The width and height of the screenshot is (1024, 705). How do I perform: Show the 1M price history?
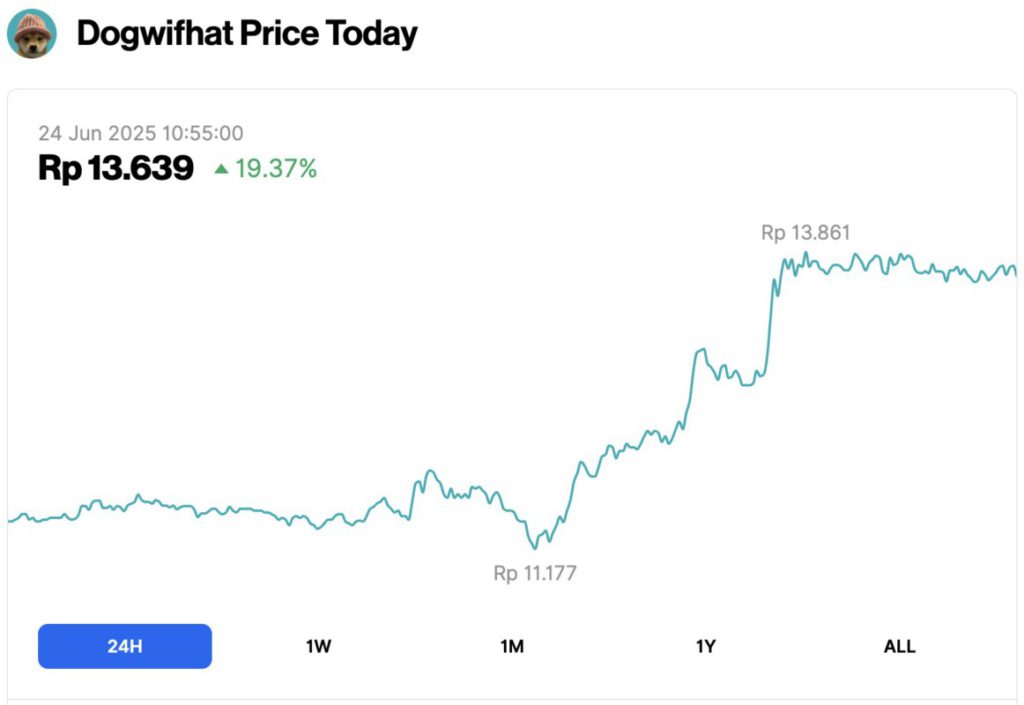(512, 646)
